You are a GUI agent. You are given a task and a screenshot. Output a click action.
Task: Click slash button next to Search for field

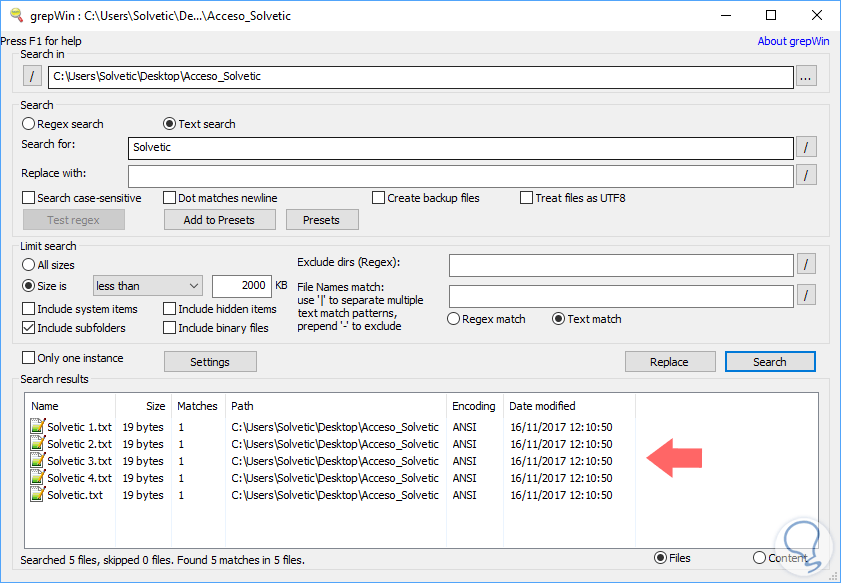coord(806,147)
